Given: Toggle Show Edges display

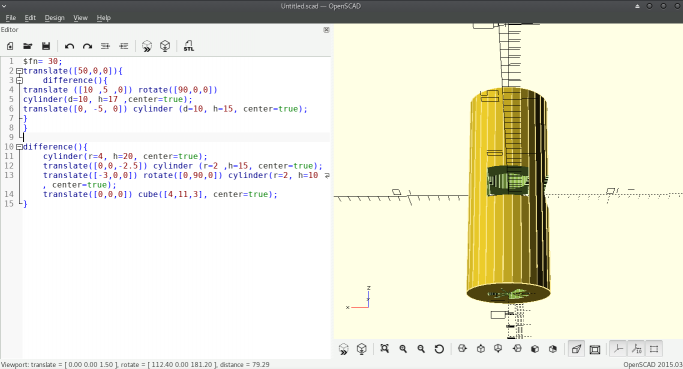Looking at the screenshot, I should pyautogui.click(x=654, y=349).
